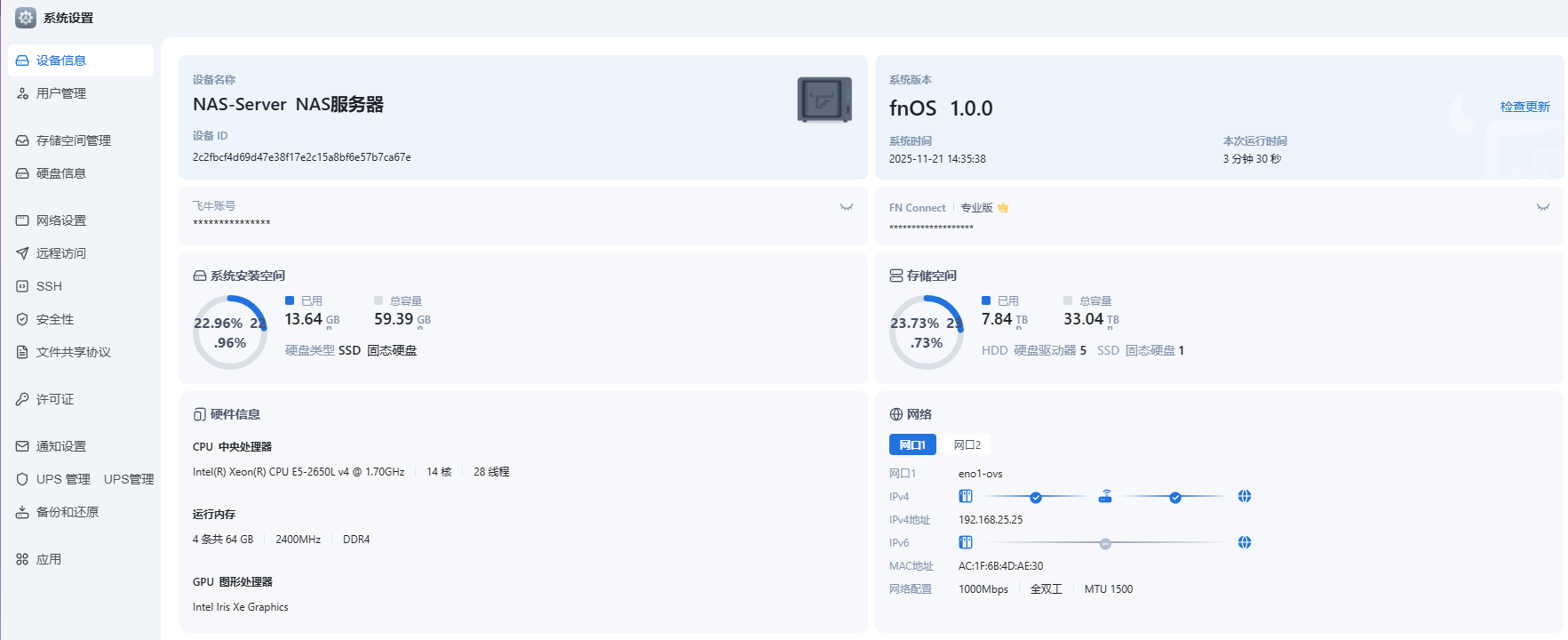Viewport: 1568px width, 640px height.
Task: Click the System Settings gear icon
Action: point(26,18)
